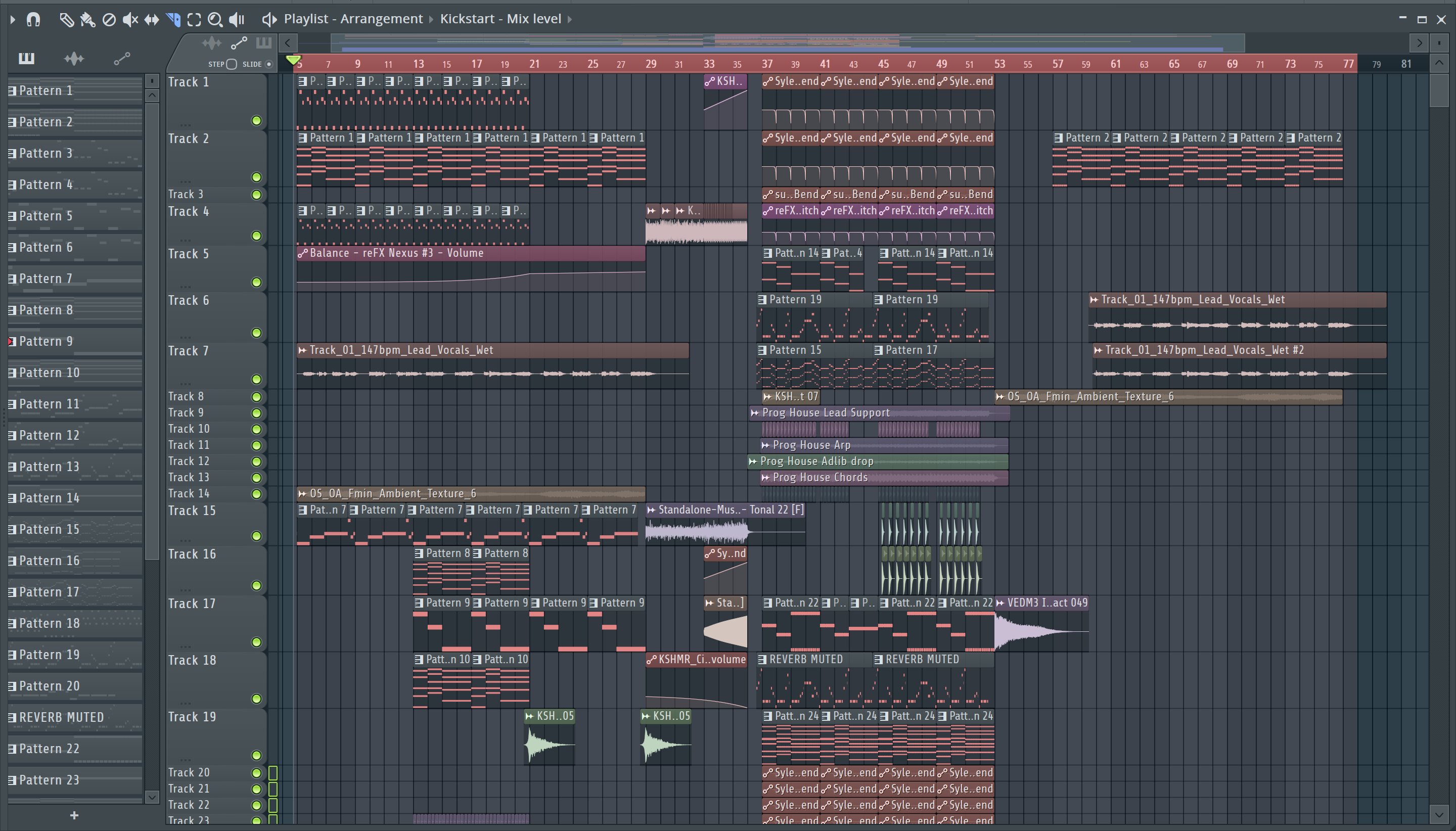Mute Track 1 with green LED
Viewport: 1456px width, 831px height.
tap(256, 120)
